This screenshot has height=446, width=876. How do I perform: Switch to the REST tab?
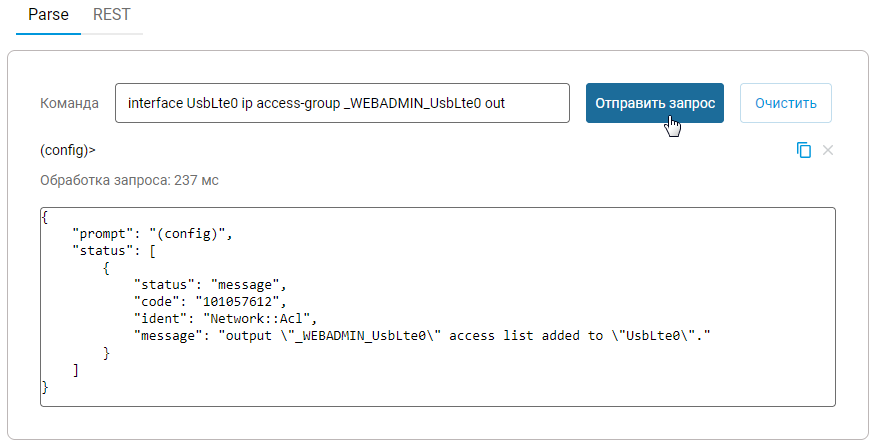pos(112,16)
